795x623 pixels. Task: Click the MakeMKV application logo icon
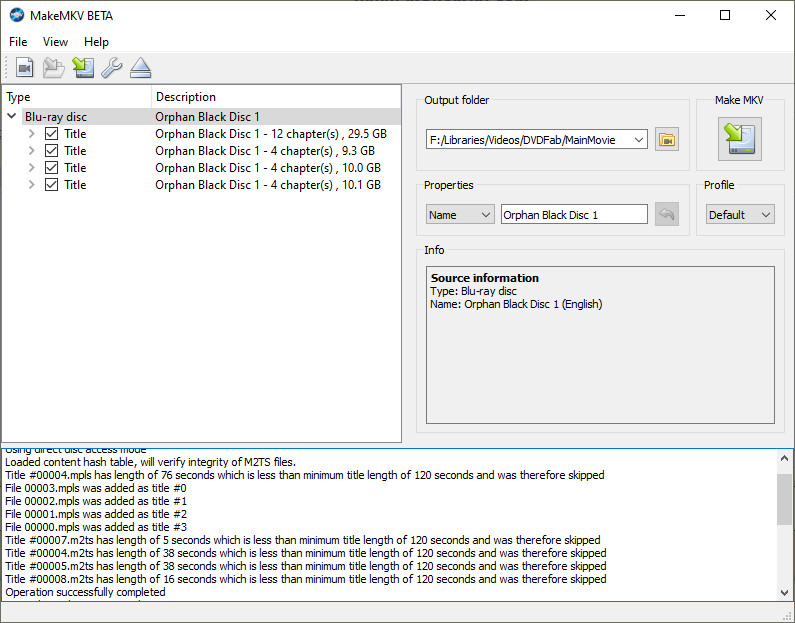point(17,15)
